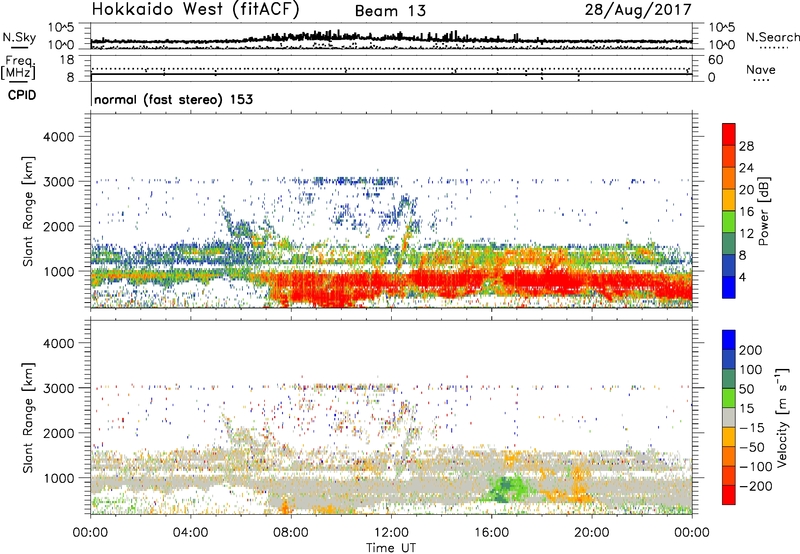
Task: Click the '28' power colorbar tick
Action: [746, 146]
